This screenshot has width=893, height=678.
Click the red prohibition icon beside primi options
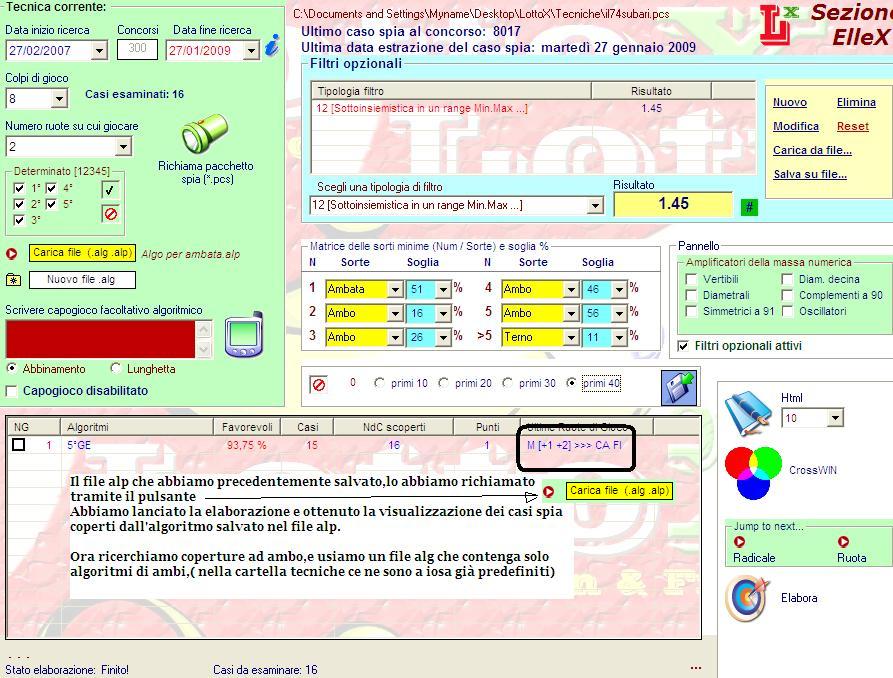[319, 385]
